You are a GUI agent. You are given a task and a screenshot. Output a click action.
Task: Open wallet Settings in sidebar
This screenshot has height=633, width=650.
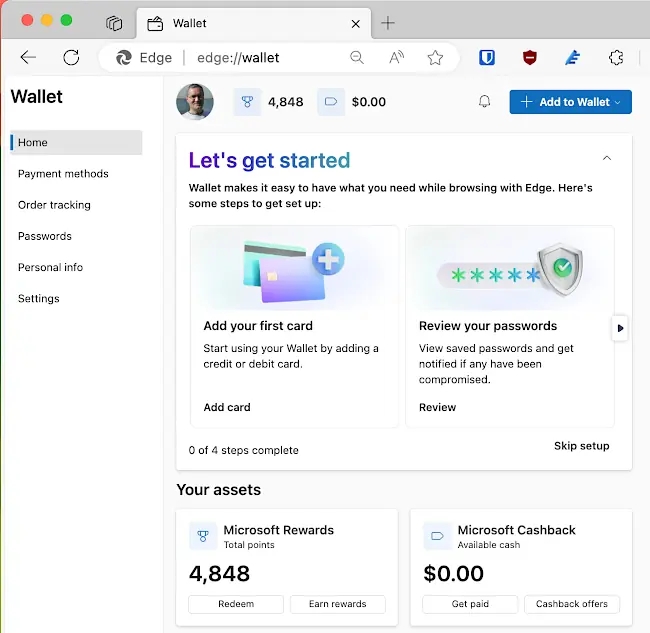tap(39, 298)
